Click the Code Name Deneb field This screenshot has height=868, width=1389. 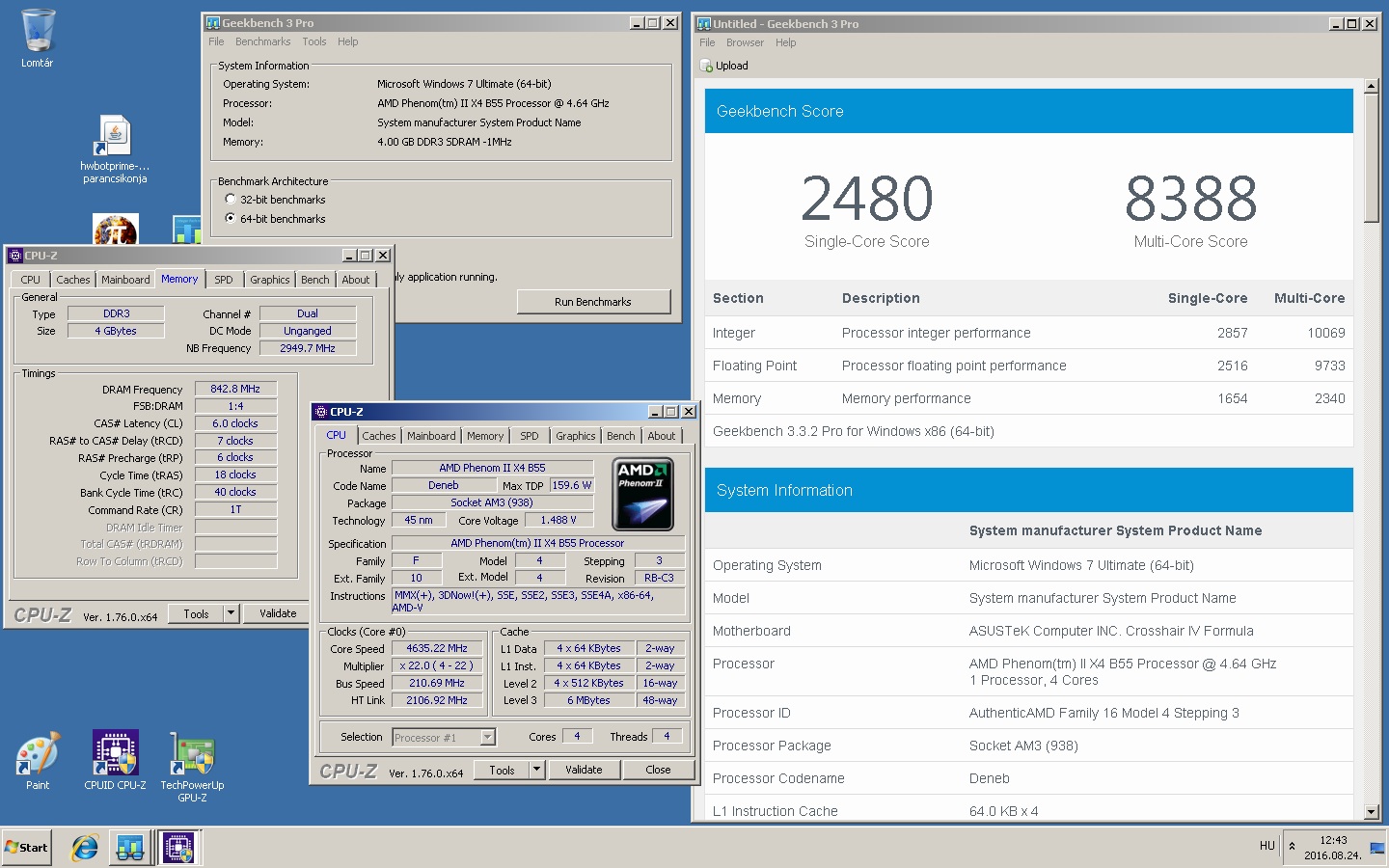coord(444,486)
